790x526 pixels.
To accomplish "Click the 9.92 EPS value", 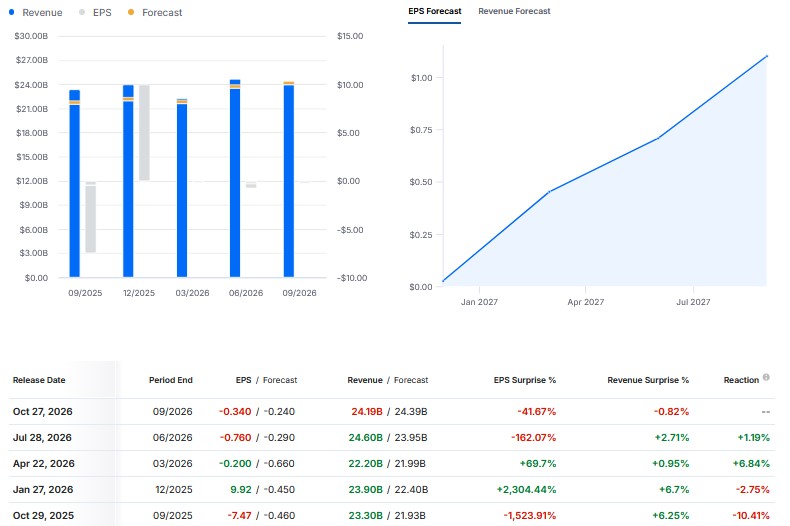I will point(241,490).
